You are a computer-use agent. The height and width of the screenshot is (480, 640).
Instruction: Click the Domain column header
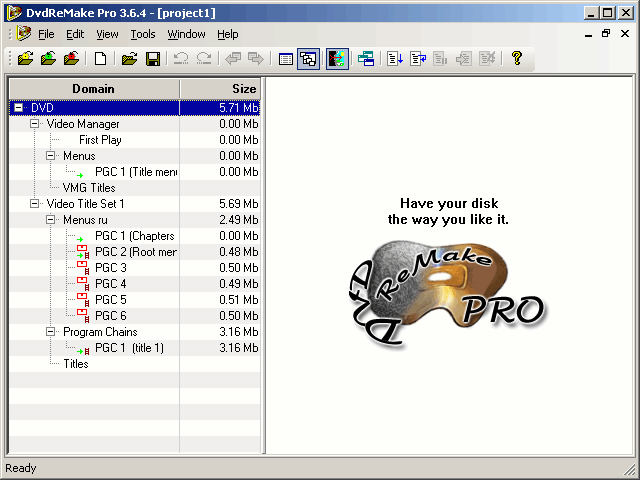94,89
